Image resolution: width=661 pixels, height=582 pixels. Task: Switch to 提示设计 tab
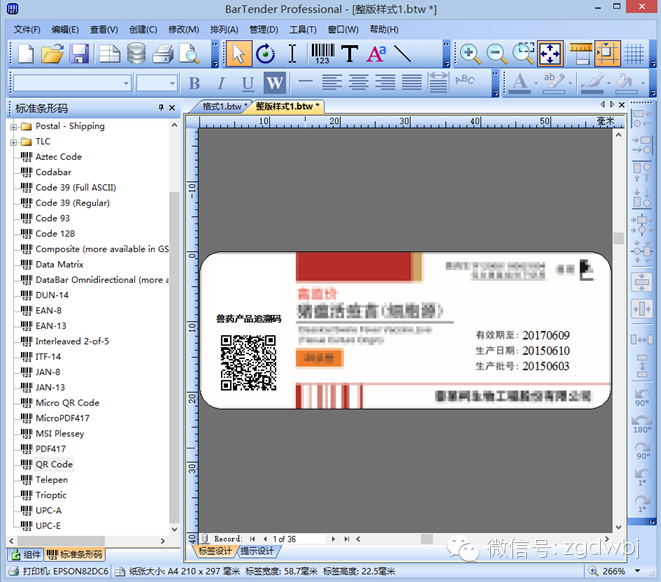[x=257, y=551]
